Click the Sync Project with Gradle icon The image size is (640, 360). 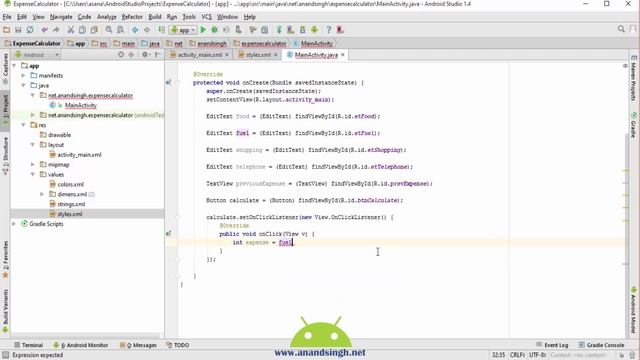(279, 30)
